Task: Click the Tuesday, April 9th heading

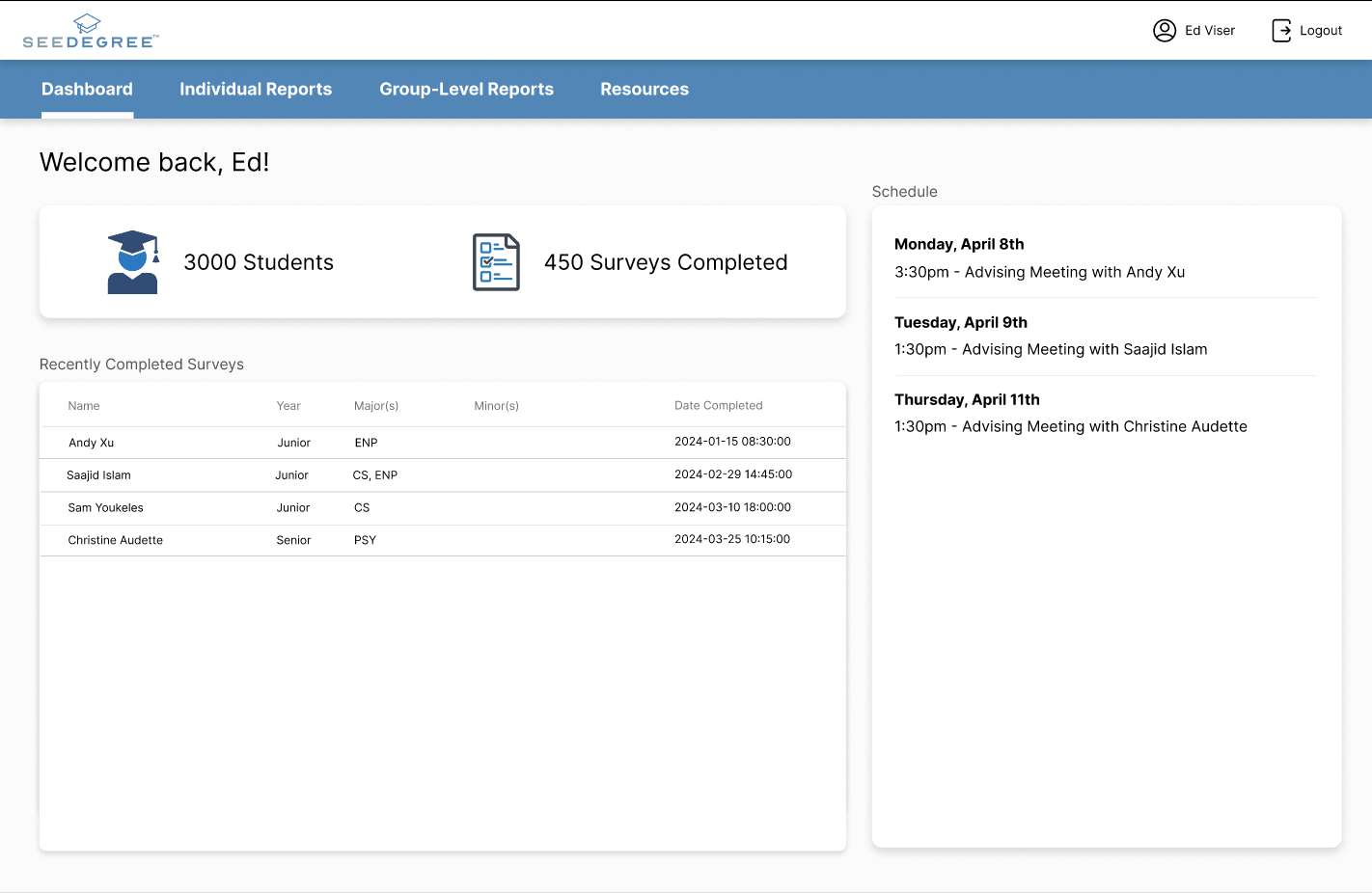Action: click(x=961, y=322)
